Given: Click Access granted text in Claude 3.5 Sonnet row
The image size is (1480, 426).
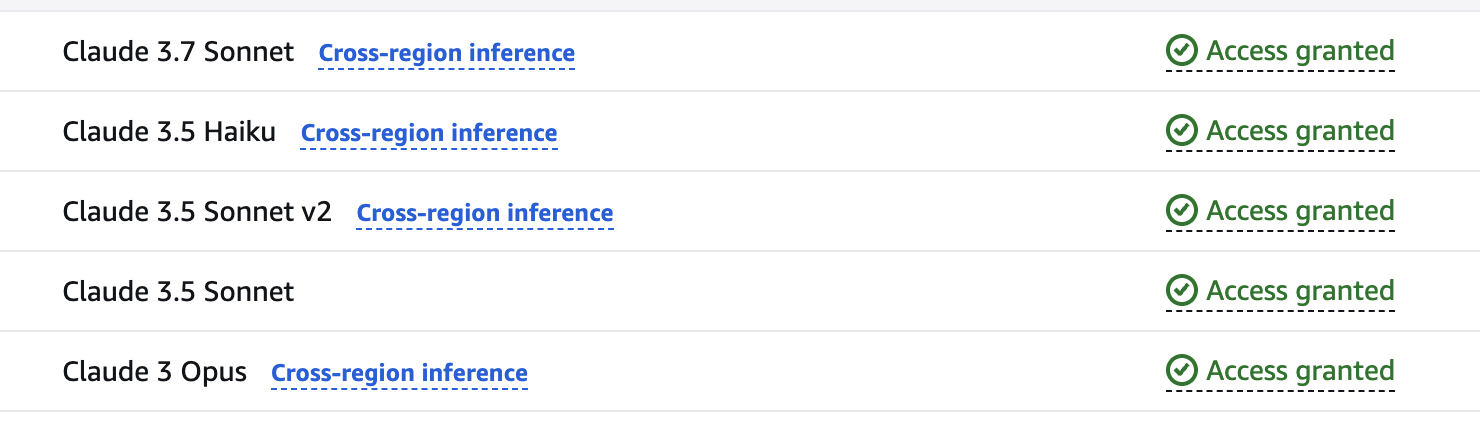Looking at the screenshot, I should pos(1300,291).
